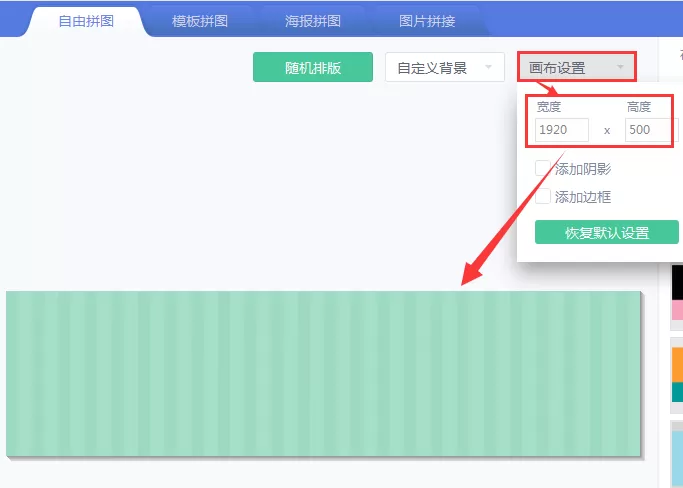Screen dimensions: 683x488
Task: Select the 图片拼接 tab
Action: pyautogui.click(x=427, y=21)
